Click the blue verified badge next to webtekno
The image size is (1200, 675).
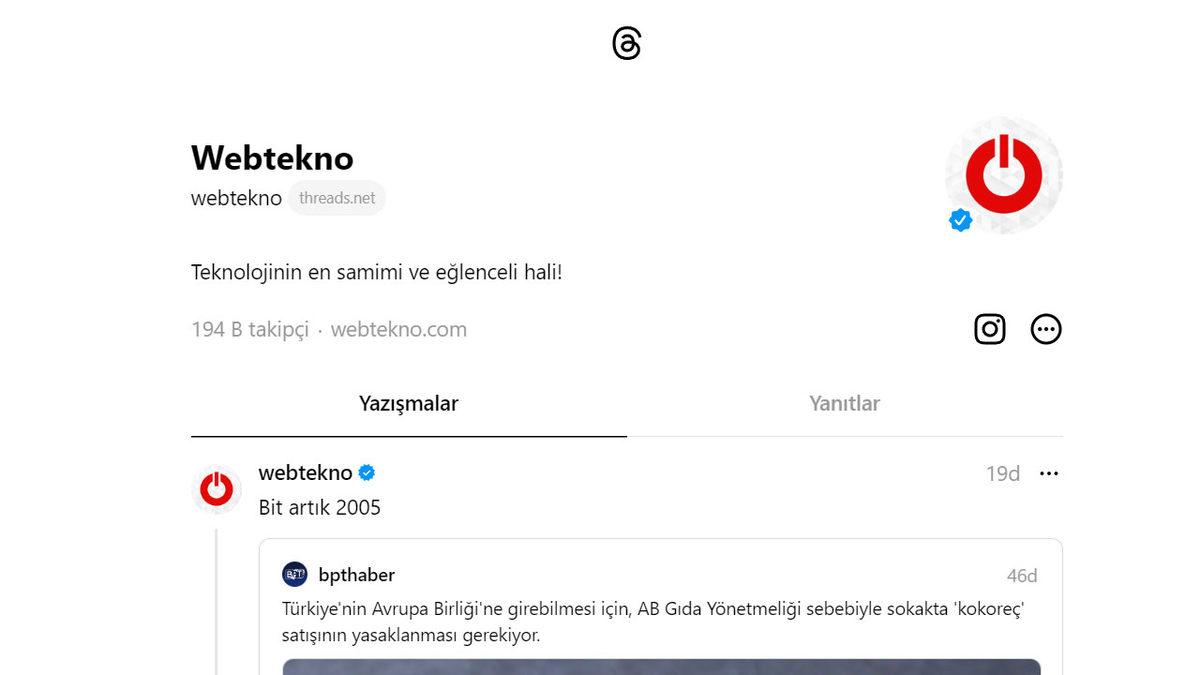pos(366,472)
